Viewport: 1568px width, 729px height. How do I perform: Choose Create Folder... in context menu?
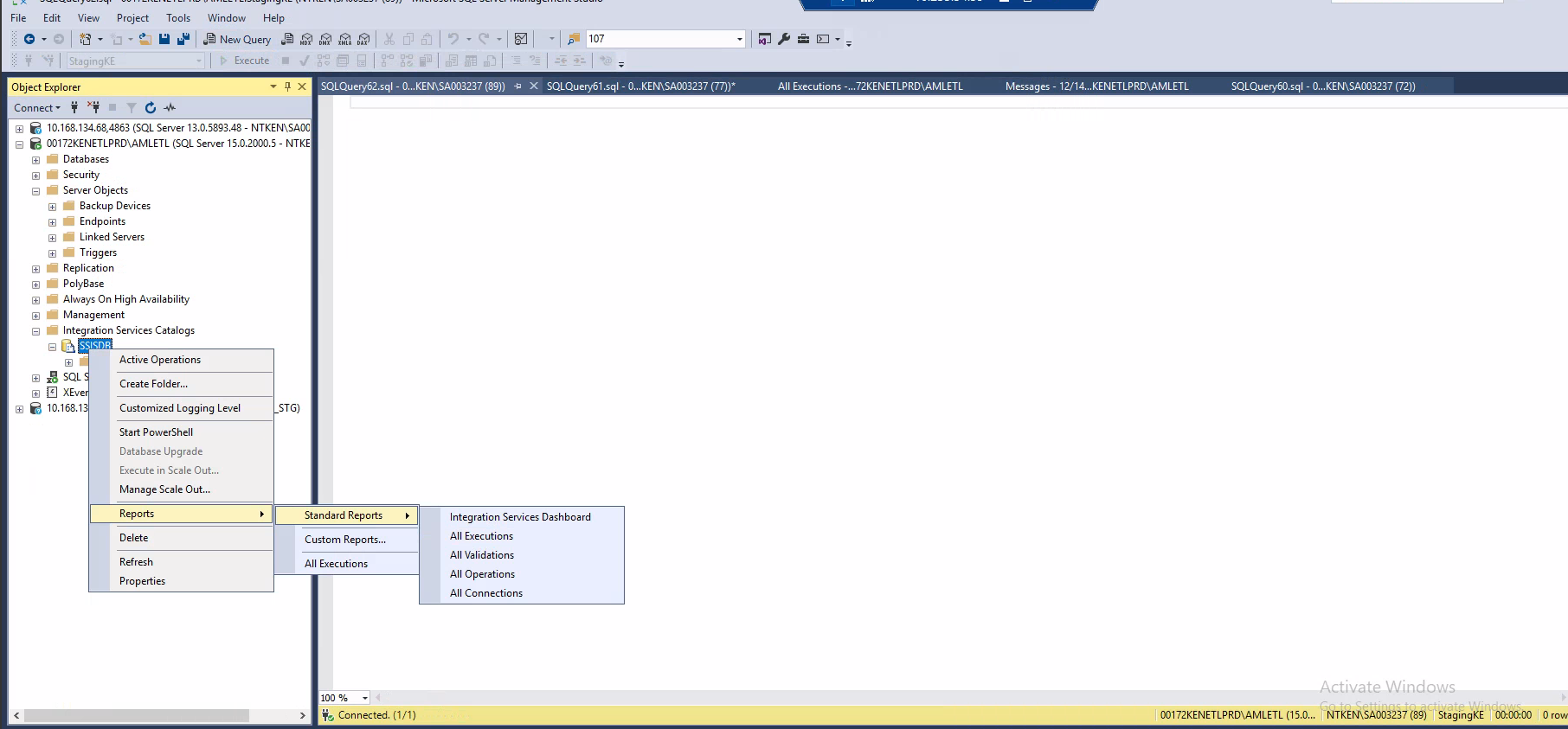tap(182, 384)
